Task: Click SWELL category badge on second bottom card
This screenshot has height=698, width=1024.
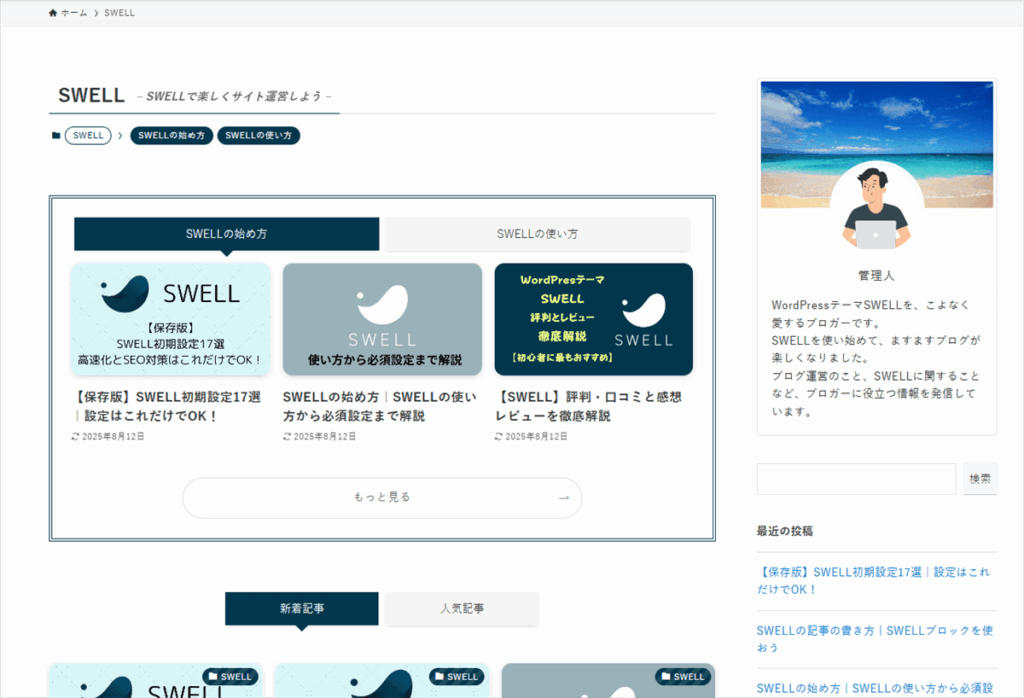Action: click(x=456, y=676)
